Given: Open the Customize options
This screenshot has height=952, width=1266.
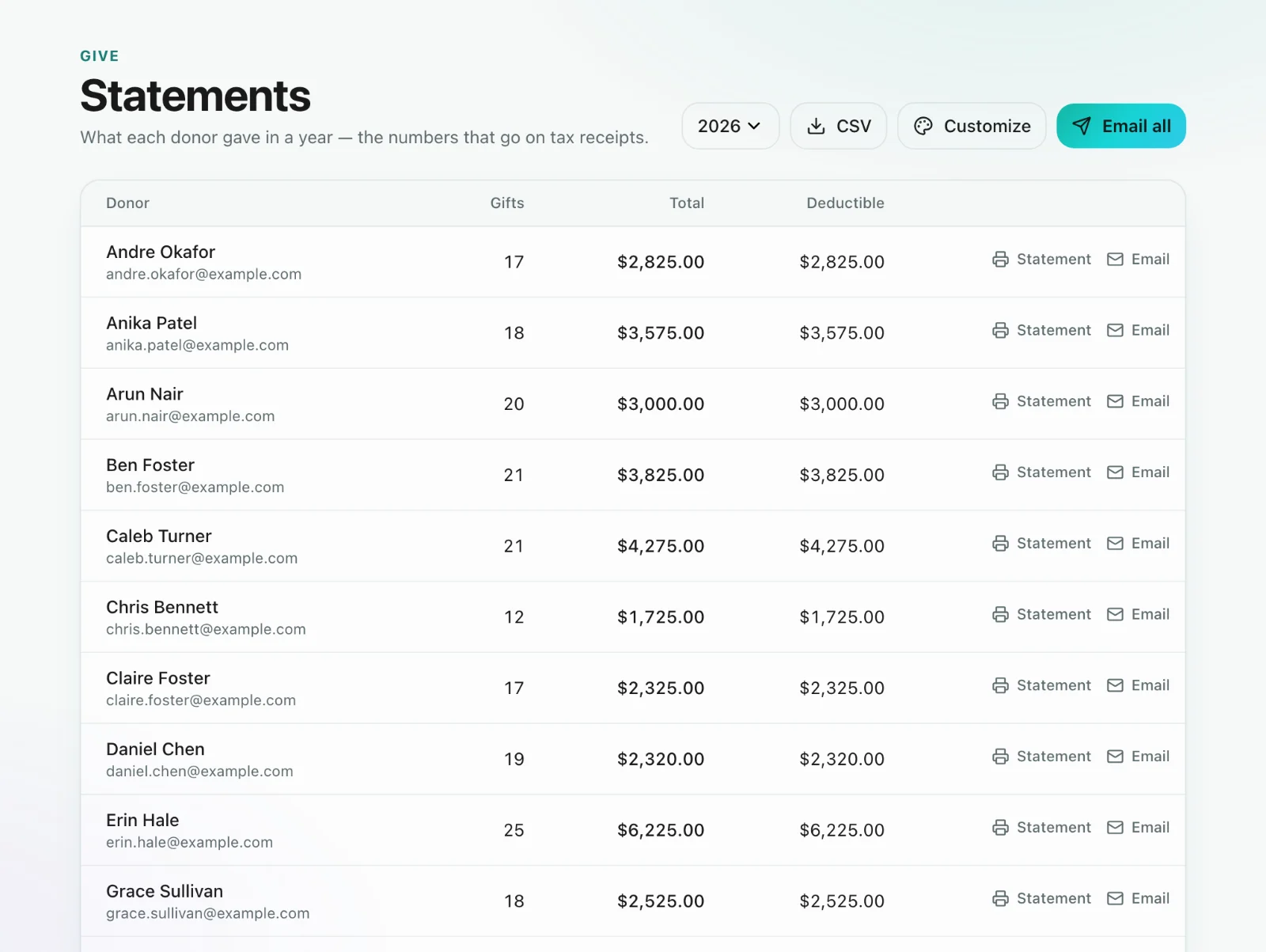Looking at the screenshot, I should pos(972,126).
